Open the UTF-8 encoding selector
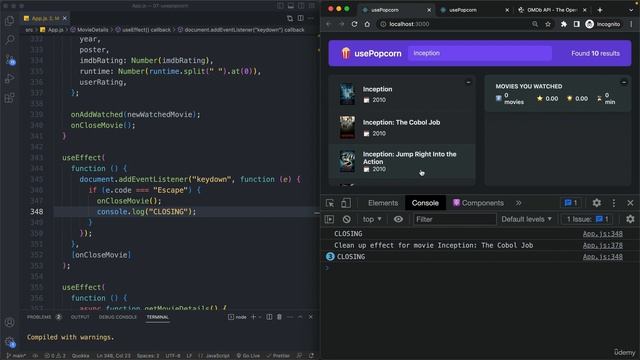Viewport: 640px width, 360px height. click(173, 356)
